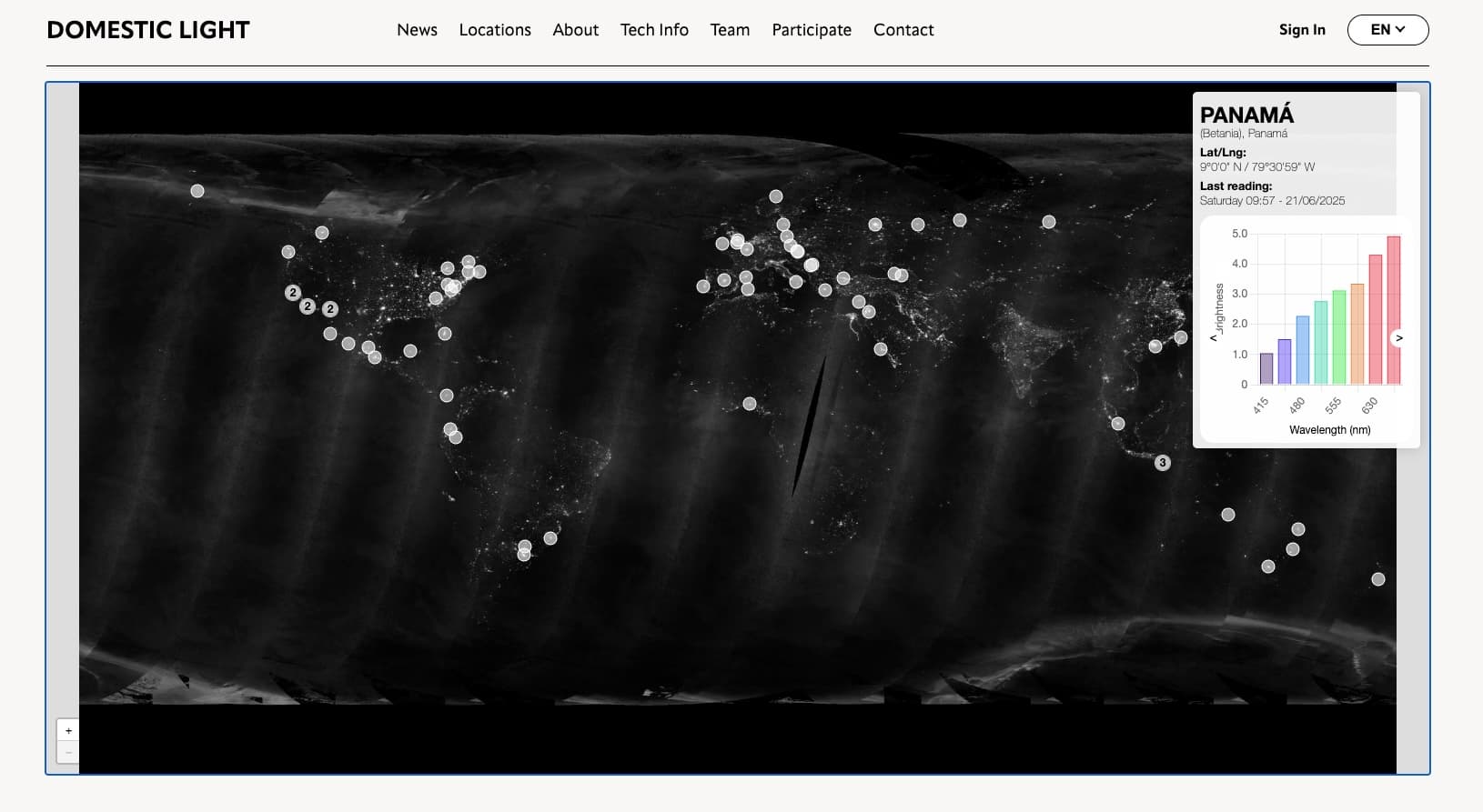Open the News page

(x=417, y=30)
